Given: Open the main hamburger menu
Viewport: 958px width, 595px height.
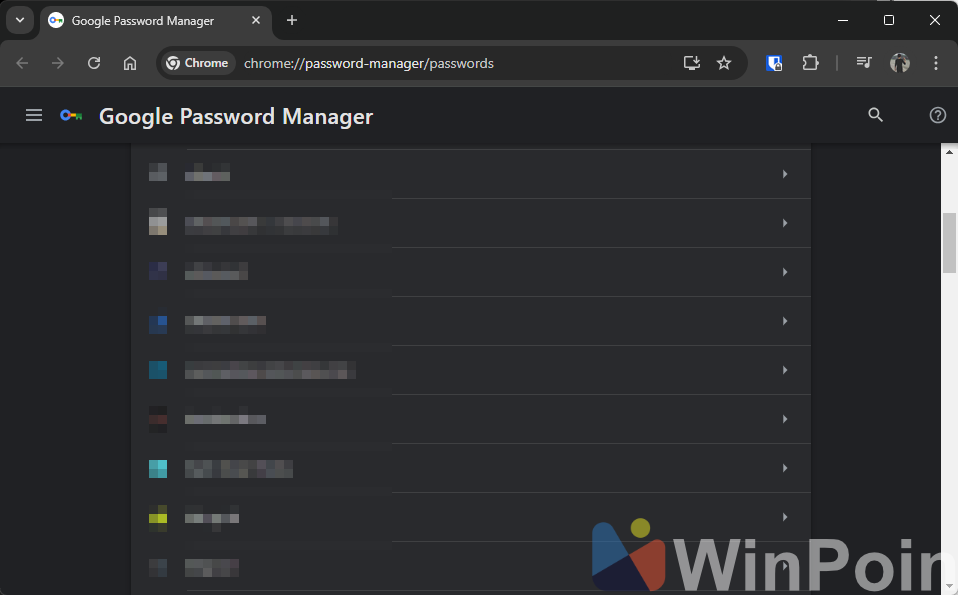Looking at the screenshot, I should [34, 116].
